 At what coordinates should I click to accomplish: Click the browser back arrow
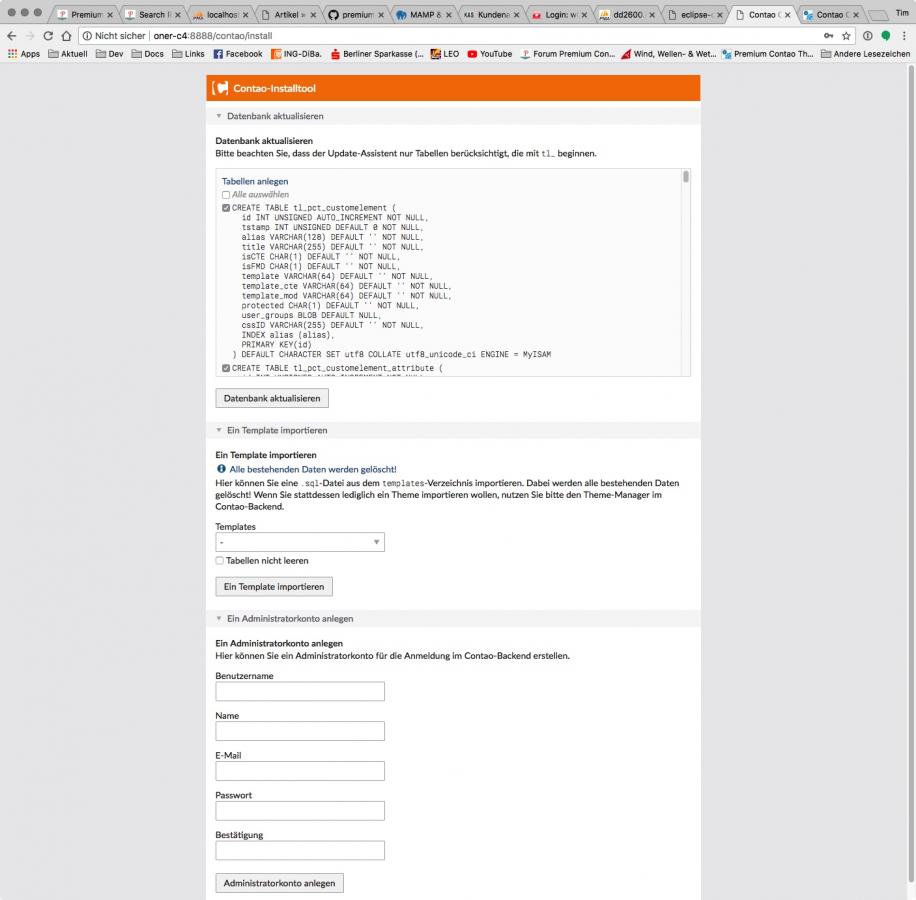point(12,35)
